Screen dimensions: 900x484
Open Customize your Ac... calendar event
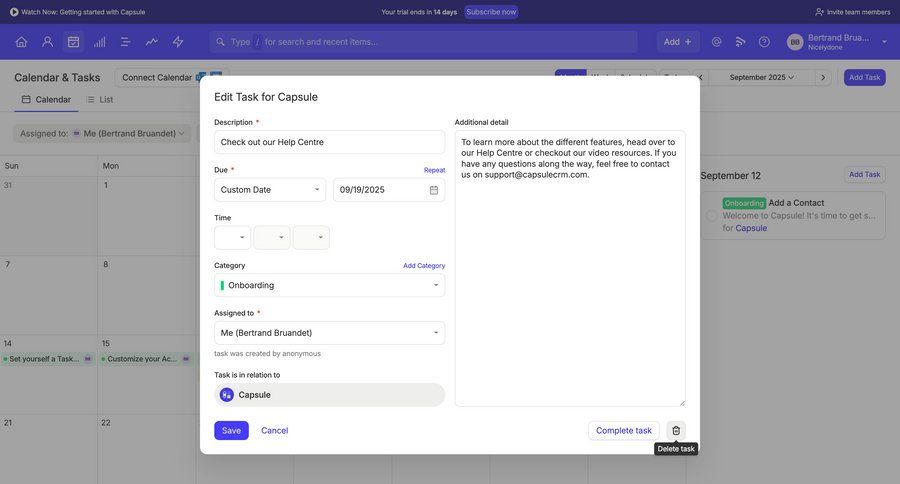[x=145, y=359]
